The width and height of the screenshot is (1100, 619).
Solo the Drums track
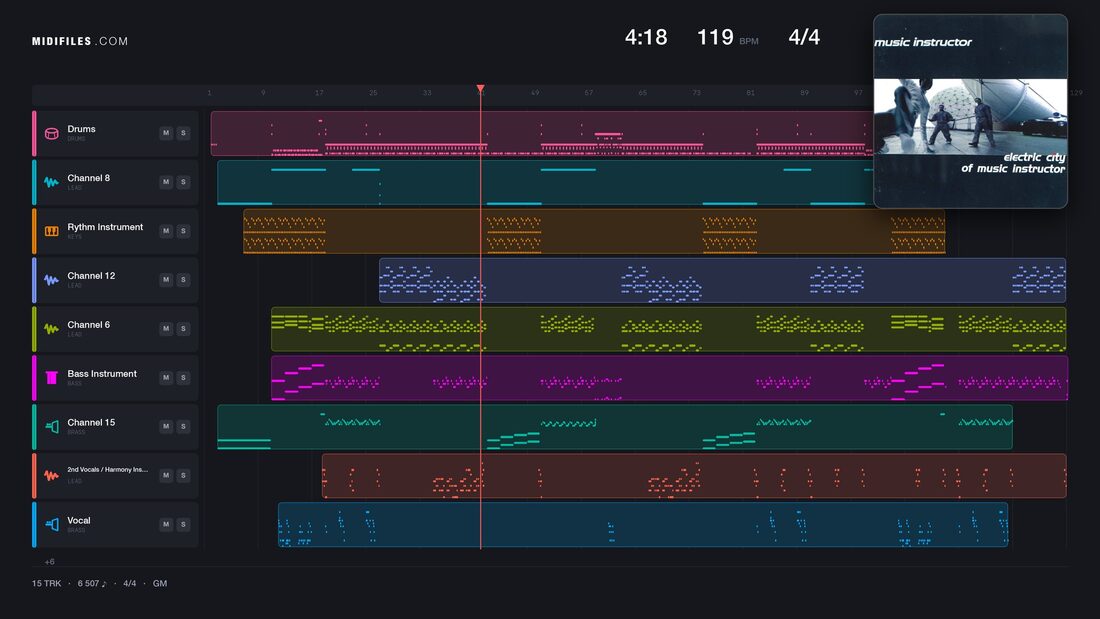183,133
